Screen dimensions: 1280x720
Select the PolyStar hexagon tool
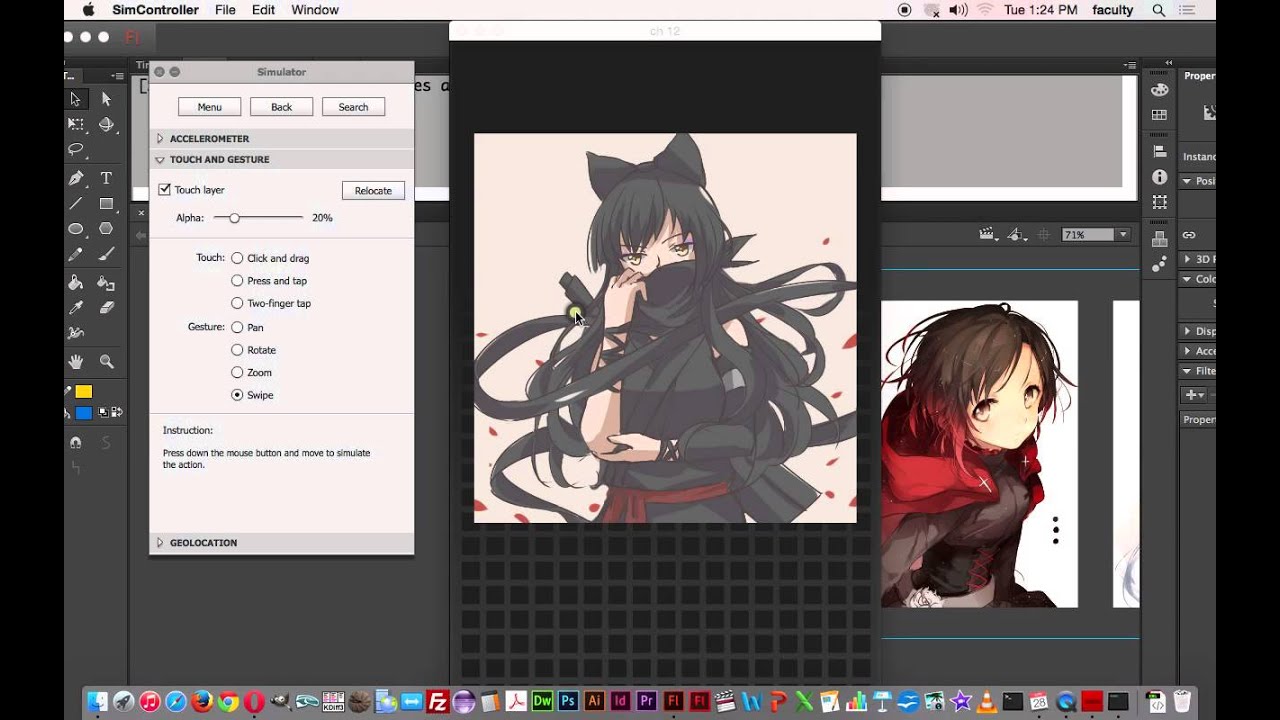point(106,229)
